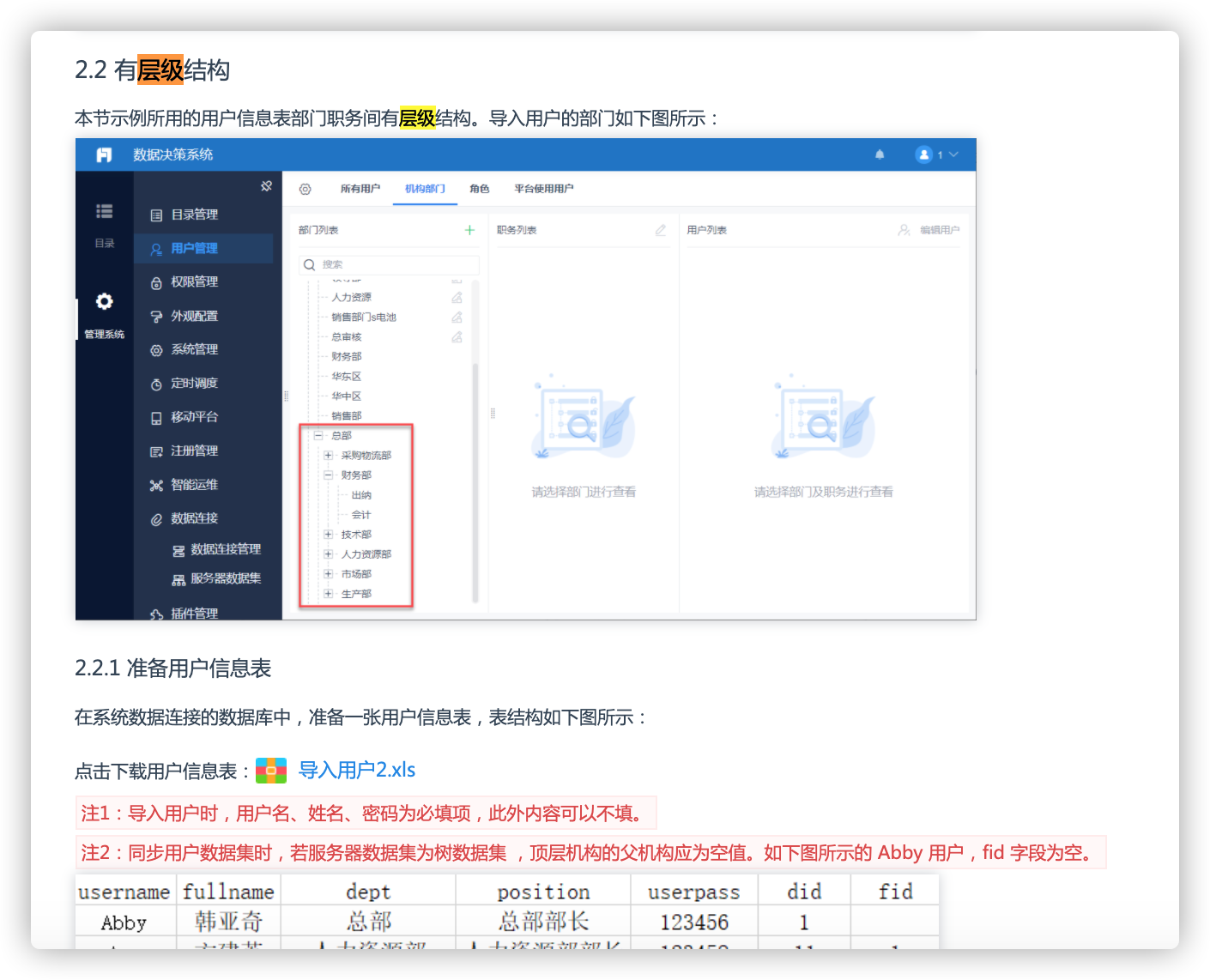Collapse 财务部 under 总部
This screenshot has height=980, width=1210.
tap(328, 475)
